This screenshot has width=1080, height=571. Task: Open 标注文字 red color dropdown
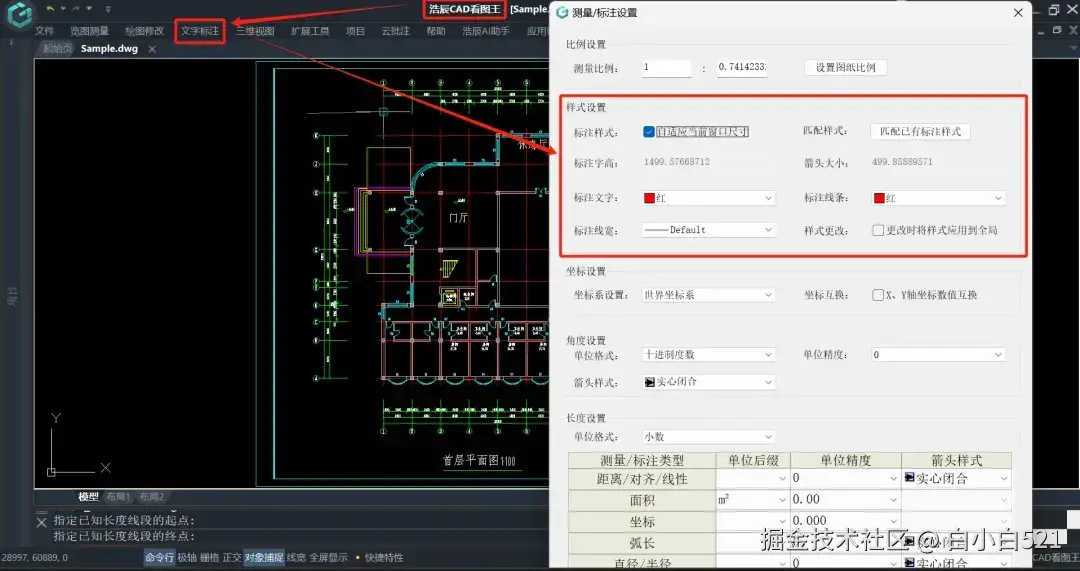709,198
